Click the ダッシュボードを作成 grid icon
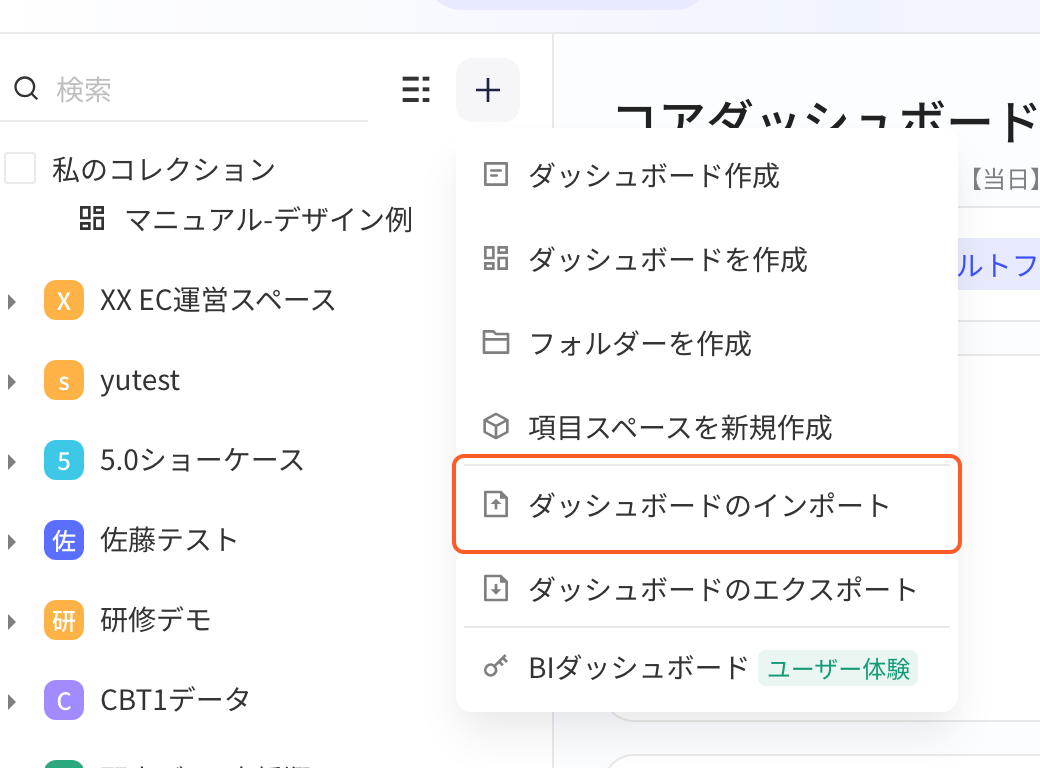This screenshot has width=1040, height=768. point(495,259)
